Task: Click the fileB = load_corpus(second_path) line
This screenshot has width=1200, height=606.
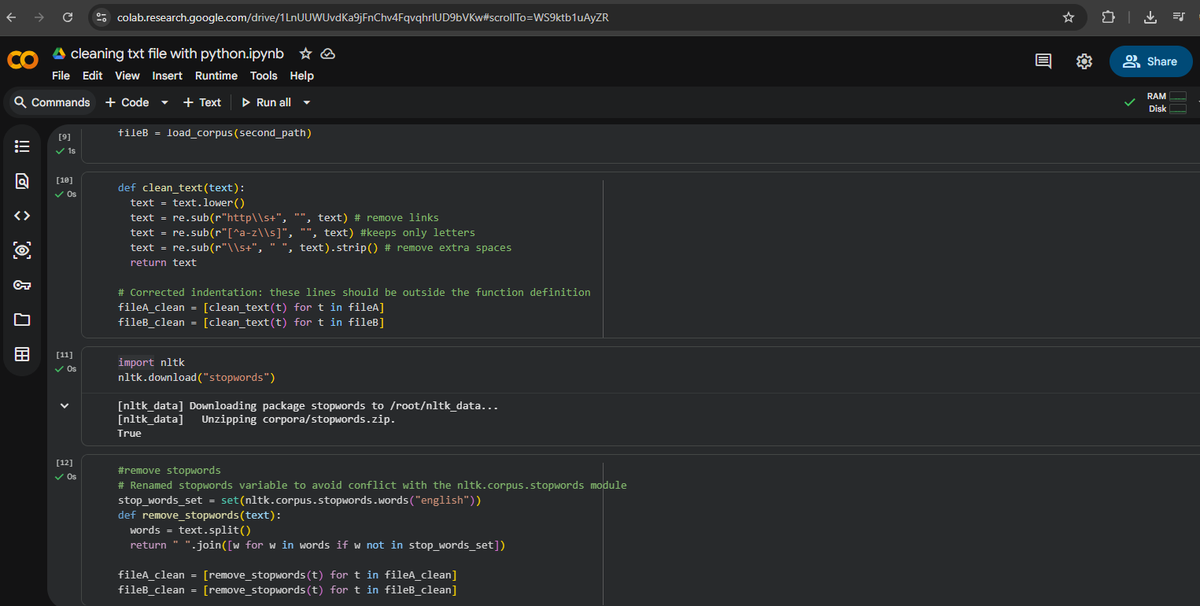Action: (x=215, y=132)
